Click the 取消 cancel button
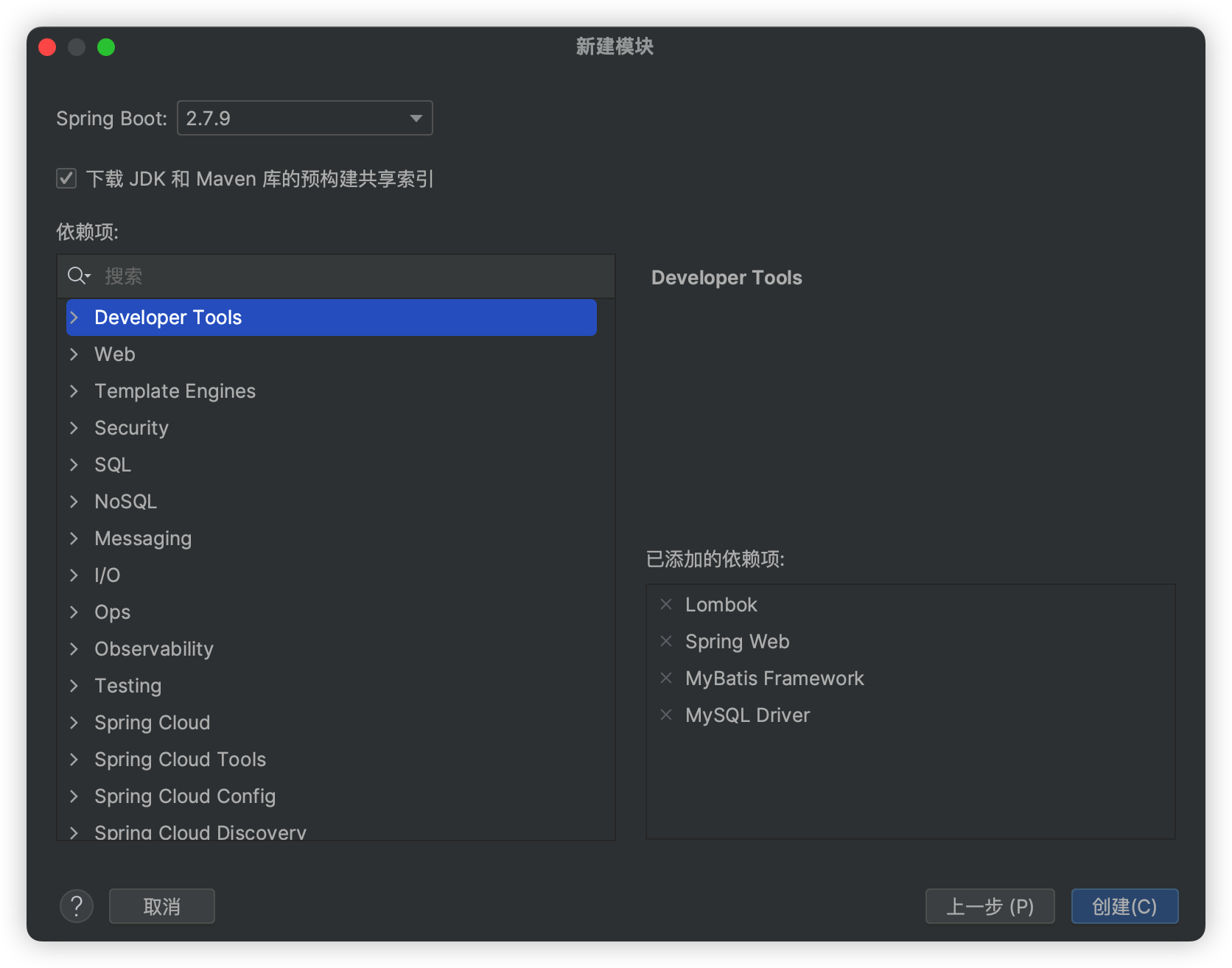The width and height of the screenshot is (1232, 968). [162, 906]
